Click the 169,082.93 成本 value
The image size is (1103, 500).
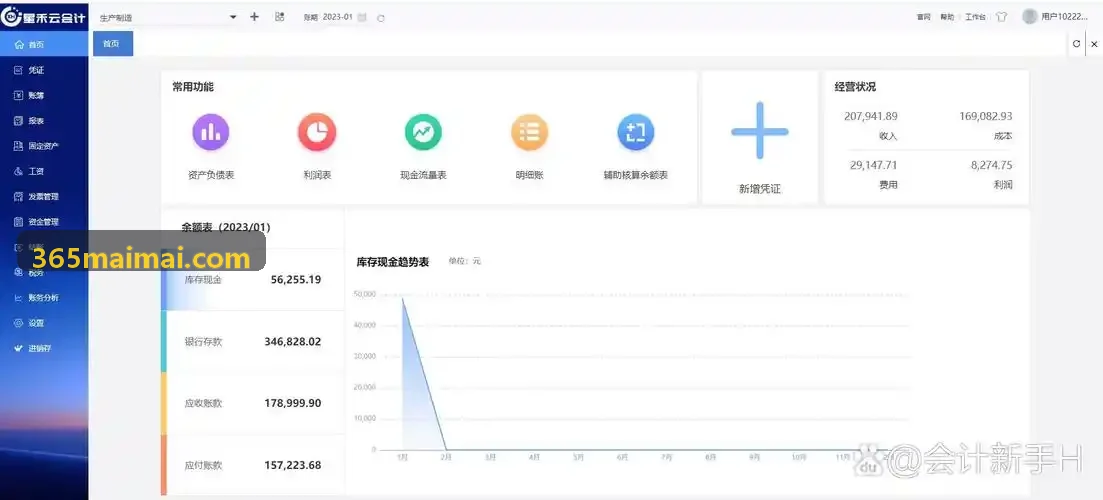pyautogui.click(x=986, y=116)
